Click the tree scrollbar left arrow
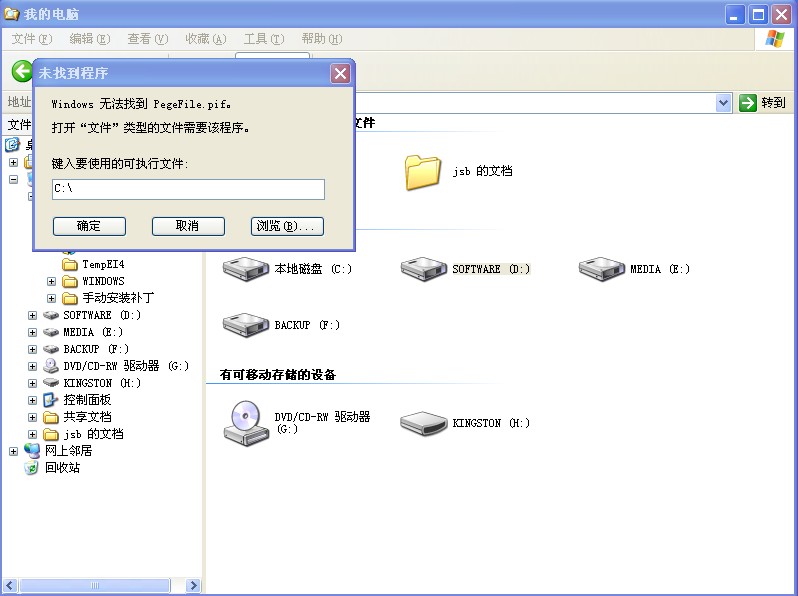The image size is (798, 596). tap(10, 585)
